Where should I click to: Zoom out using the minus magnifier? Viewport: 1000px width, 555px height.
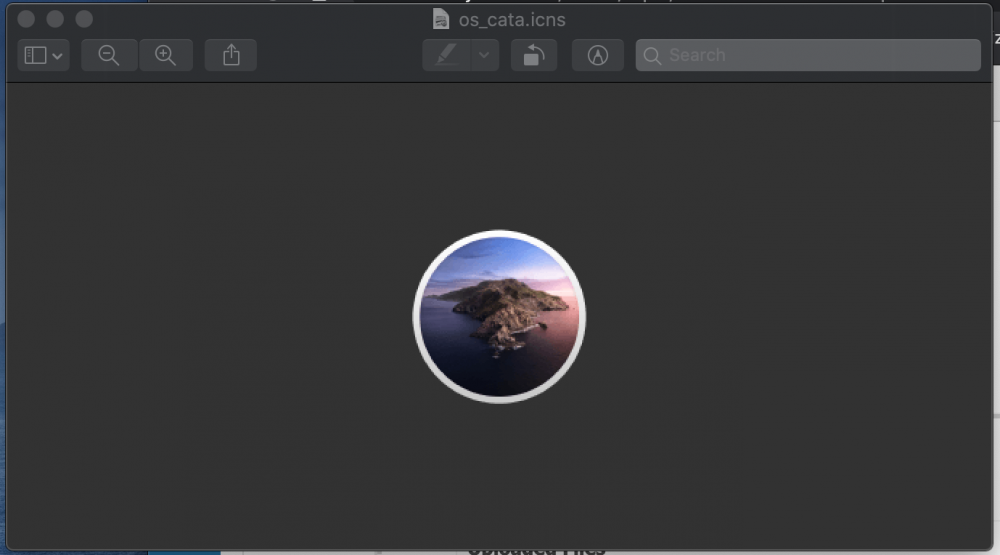(109, 56)
